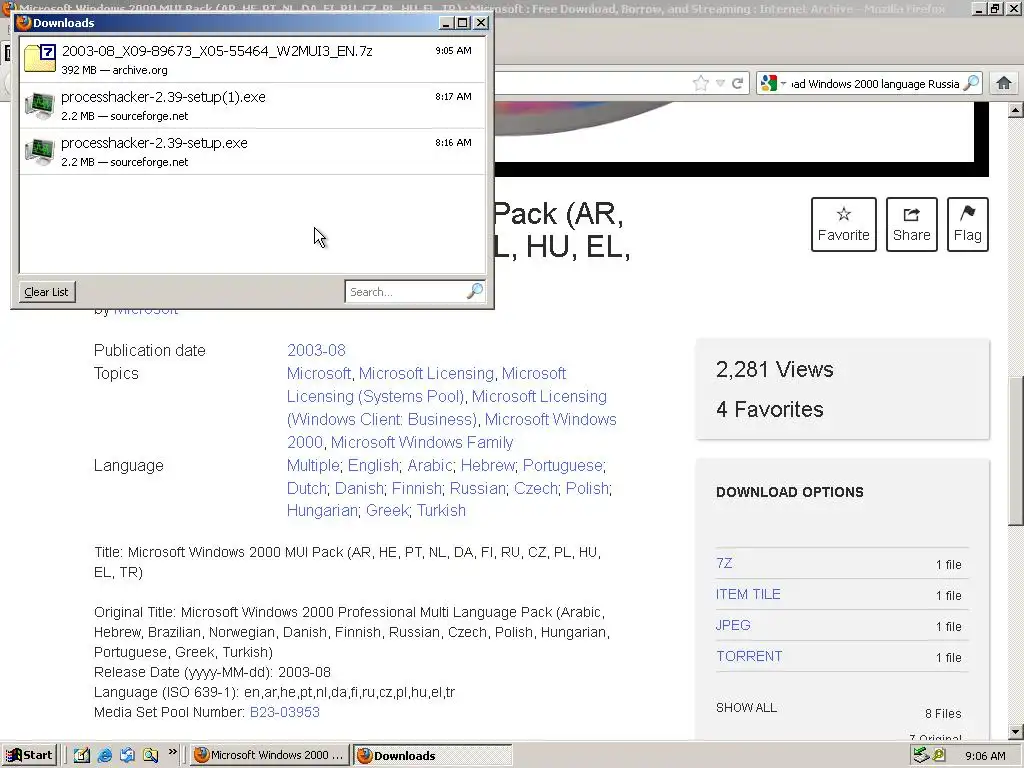
Task: Open the folder search quick launch icon
Action: coord(150,755)
